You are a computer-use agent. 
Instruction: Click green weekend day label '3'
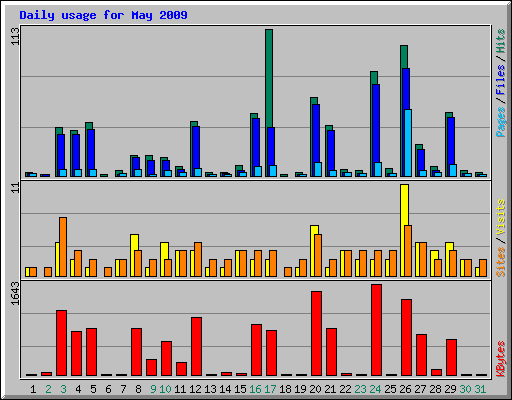click(63, 389)
